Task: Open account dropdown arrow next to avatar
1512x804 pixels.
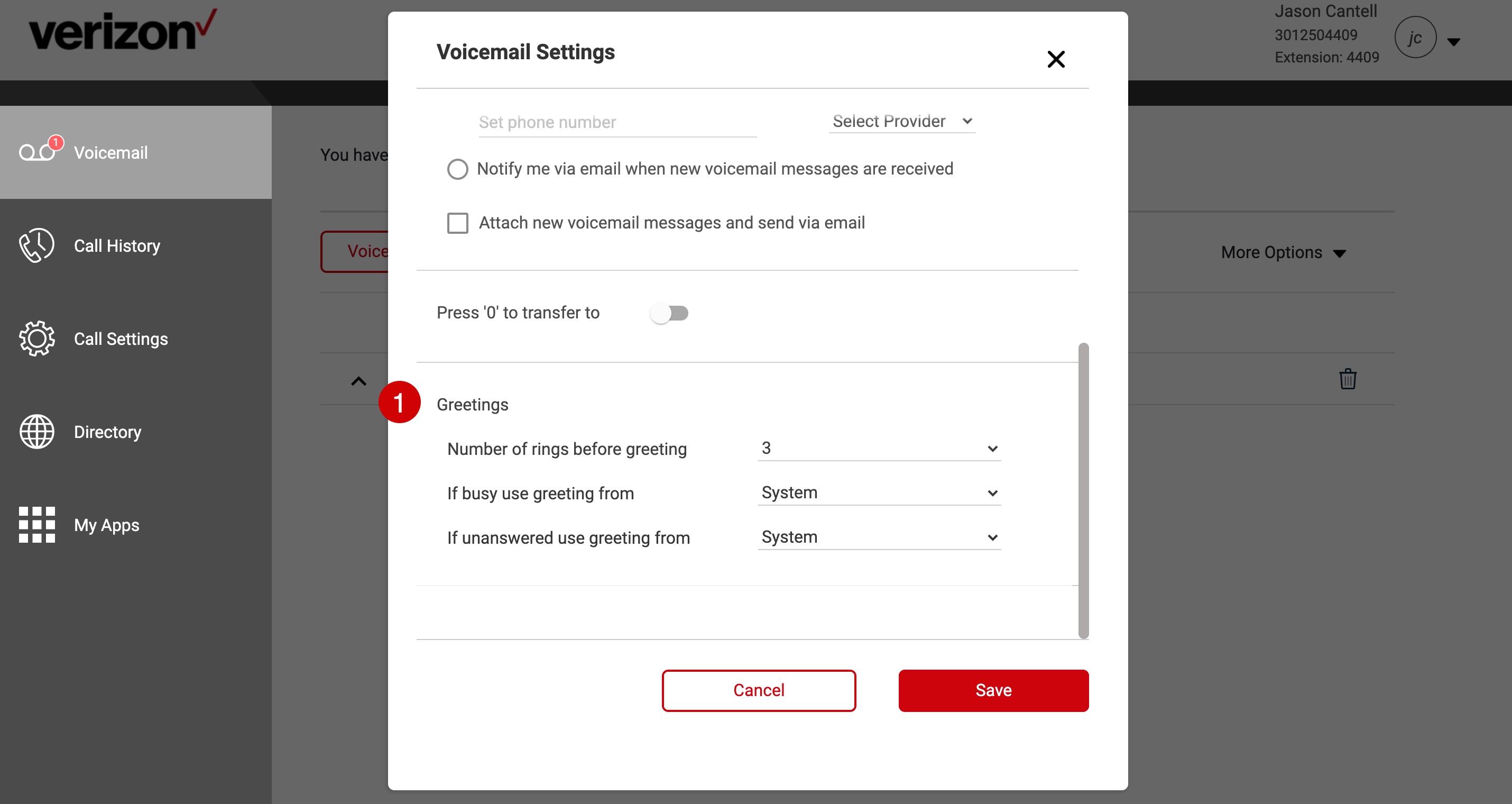Action: tap(1454, 42)
